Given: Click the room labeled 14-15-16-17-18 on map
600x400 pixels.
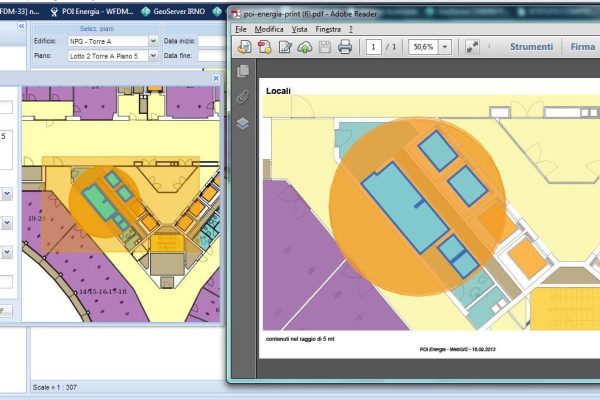Looking at the screenshot, I should pyautogui.click(x=103, y=292).
